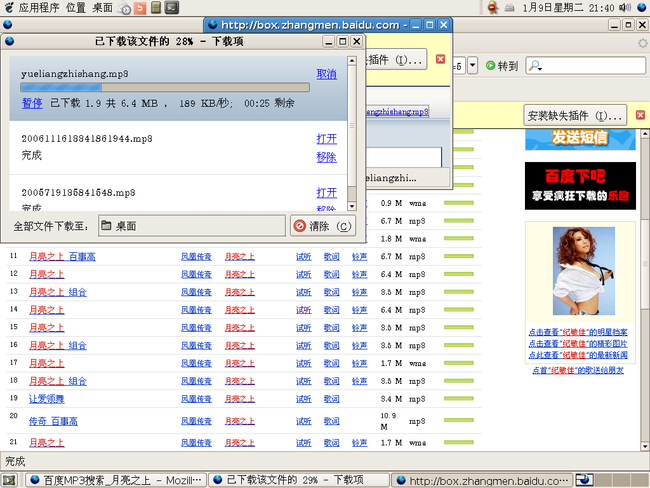Click 试听 preview link in row 12

tap(303, 274)
